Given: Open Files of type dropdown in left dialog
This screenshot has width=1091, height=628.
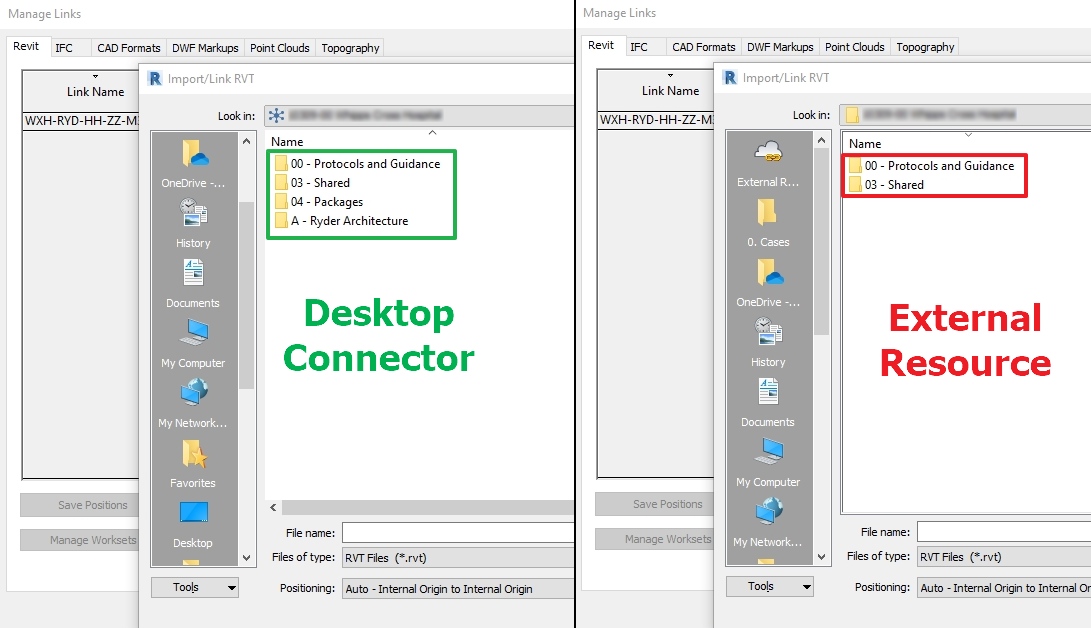Looking at the screenshot, I should 458,558.
